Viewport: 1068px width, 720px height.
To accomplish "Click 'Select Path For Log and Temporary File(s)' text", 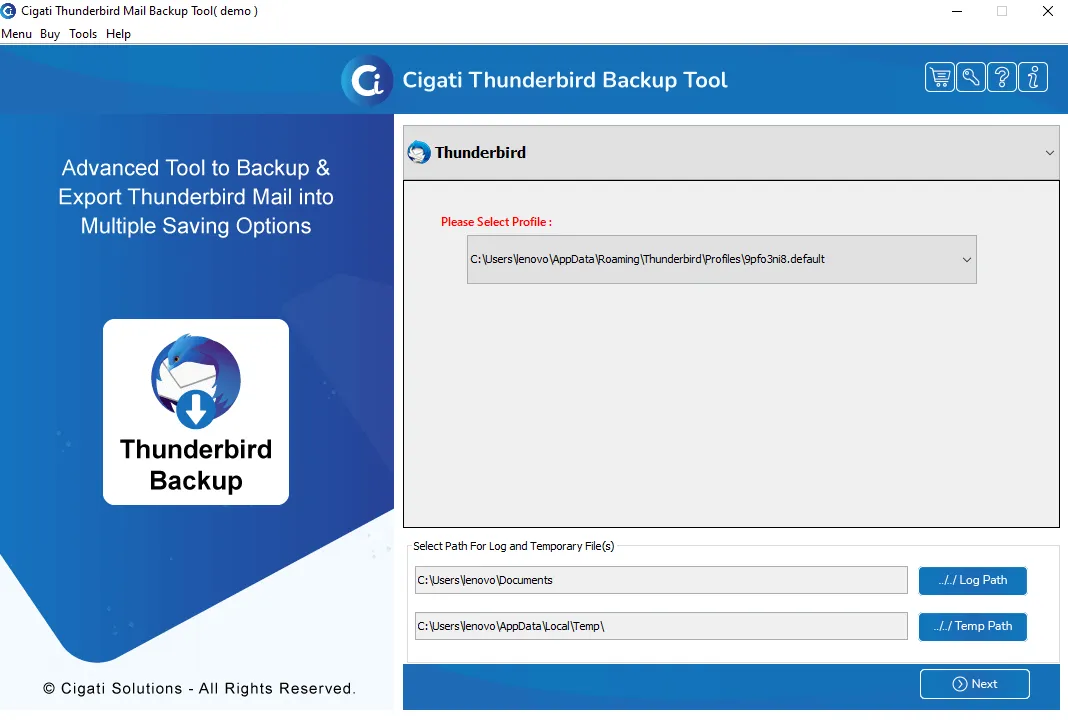I will [514, 546].
